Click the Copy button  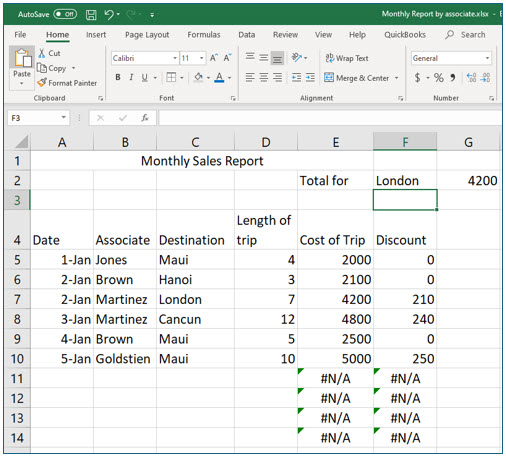coord(52,68)
